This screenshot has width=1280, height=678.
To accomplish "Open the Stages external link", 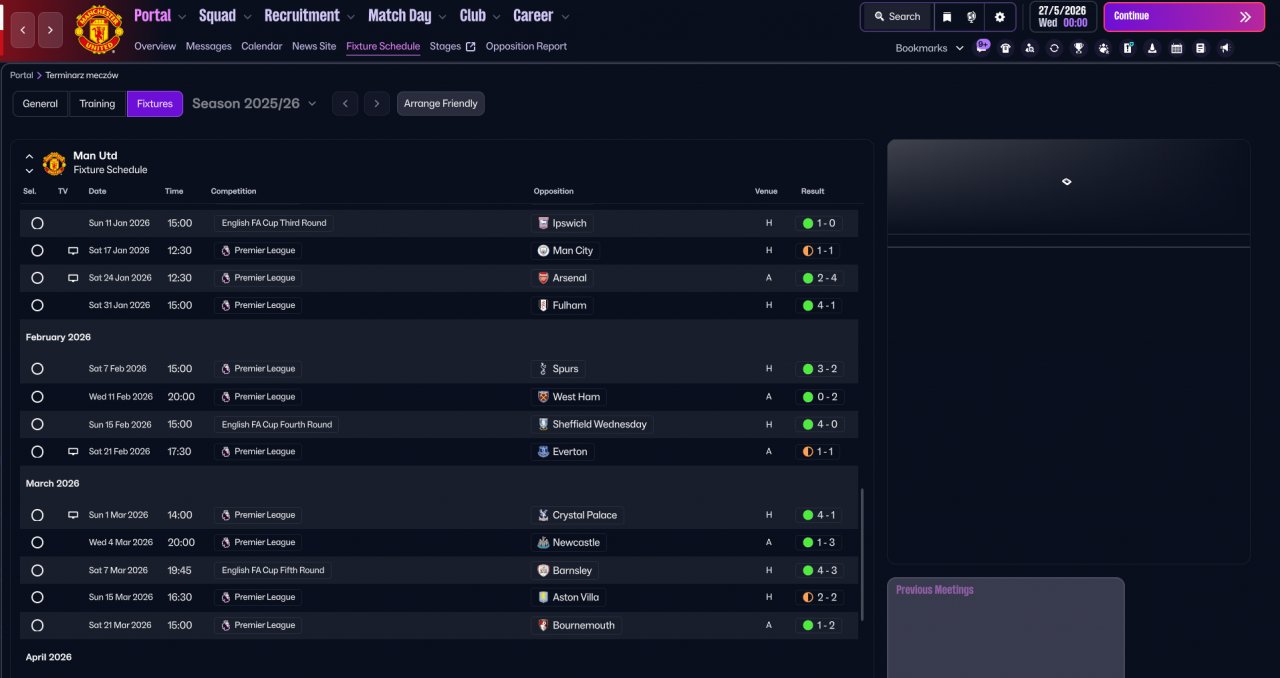I will (x=452, y=46).
